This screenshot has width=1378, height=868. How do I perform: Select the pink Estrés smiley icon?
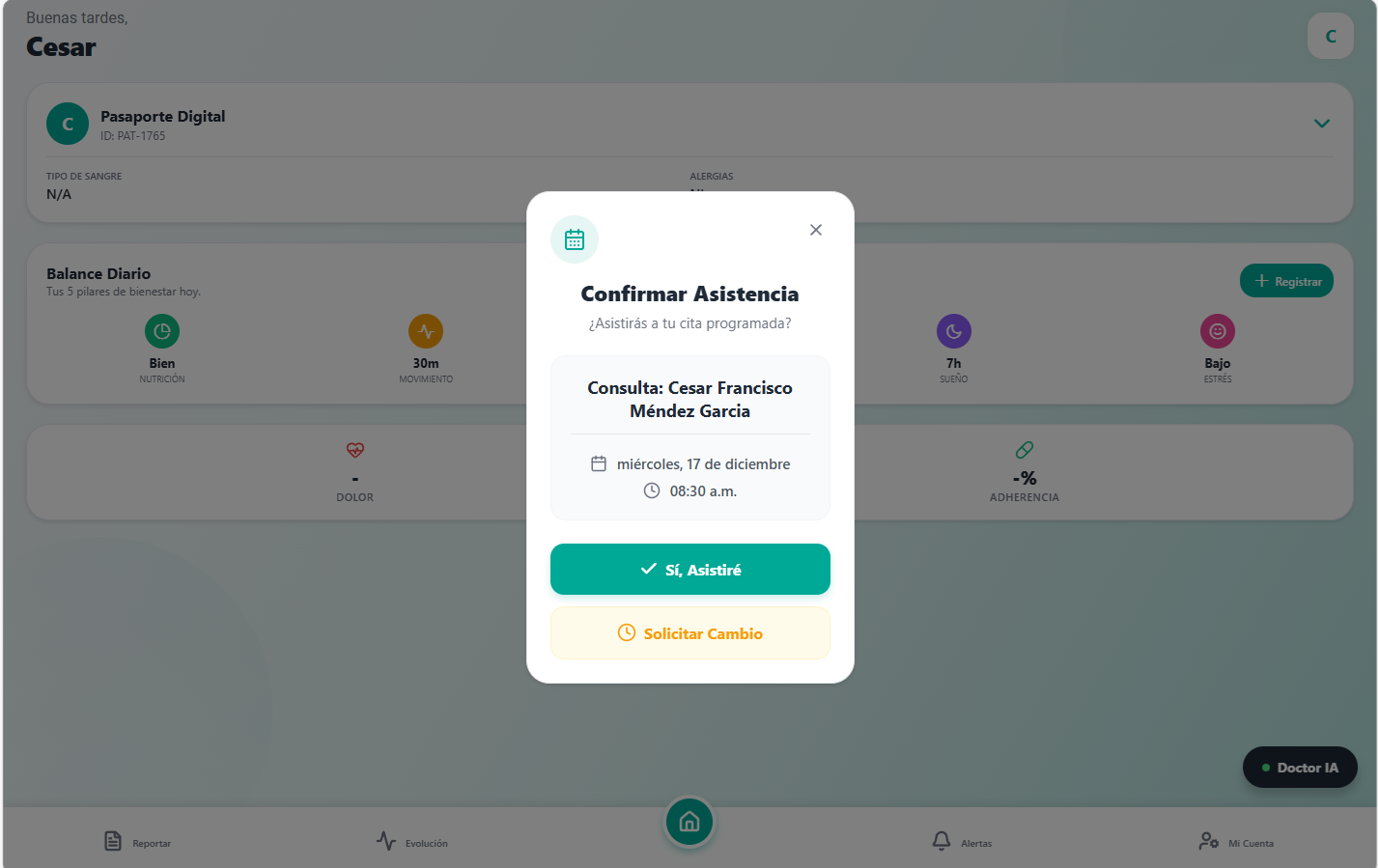(x=1218, y=331)
